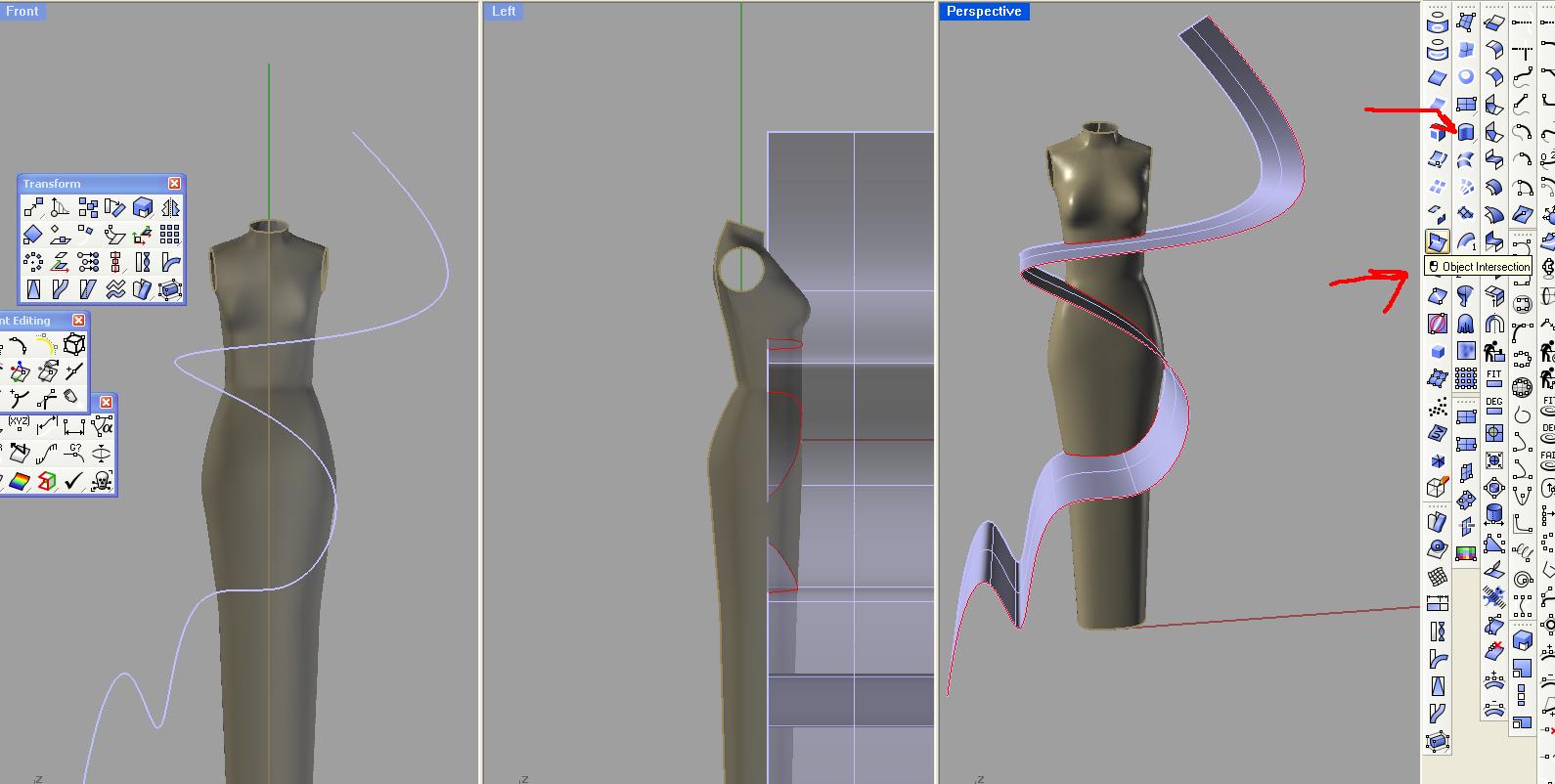The image size is (1555, 784).
Task: Select the Spiral curve icon
Action: tap(1522, 580)
